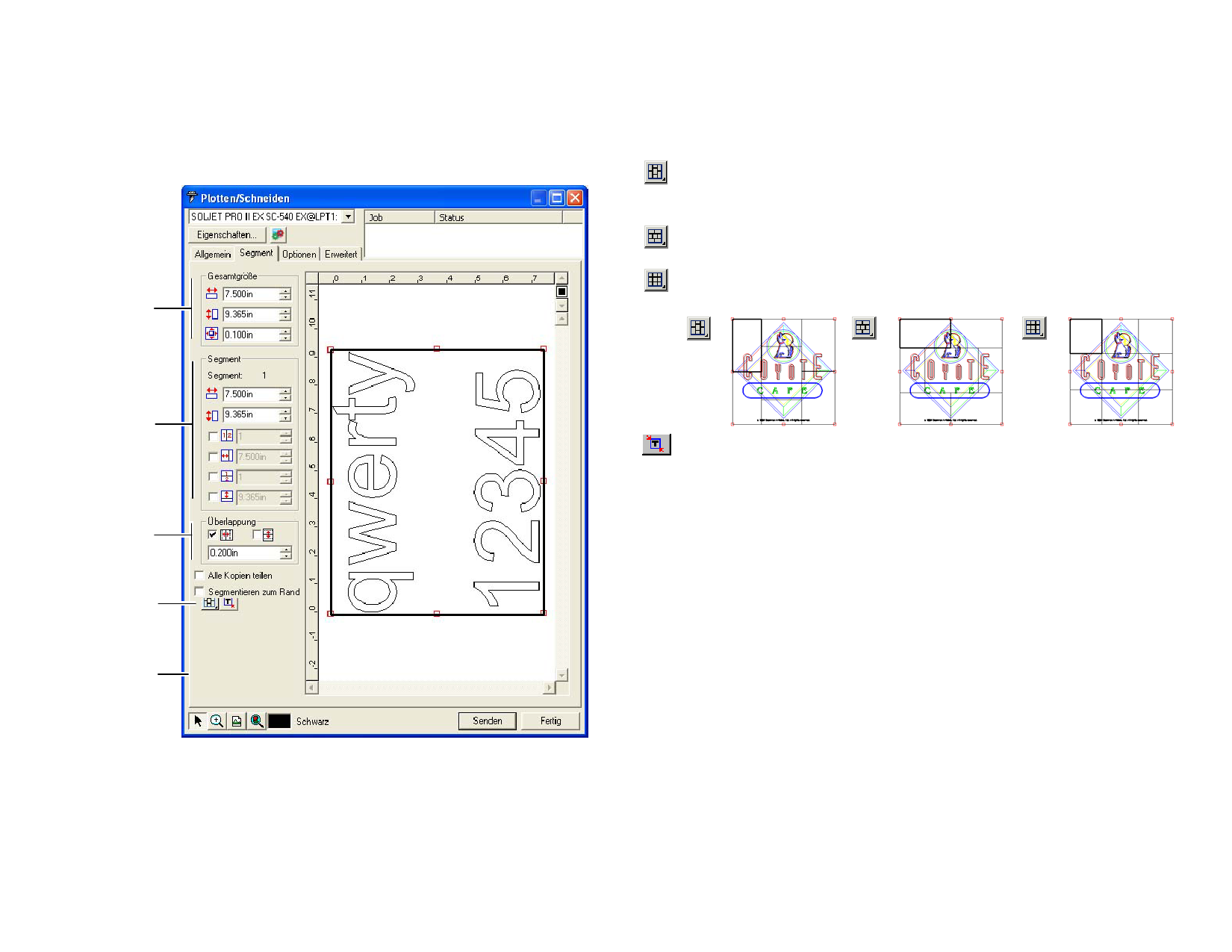Activate the zoom-in magnifier tool
The height and width of the screenshot is (952, 1232).
217,721
